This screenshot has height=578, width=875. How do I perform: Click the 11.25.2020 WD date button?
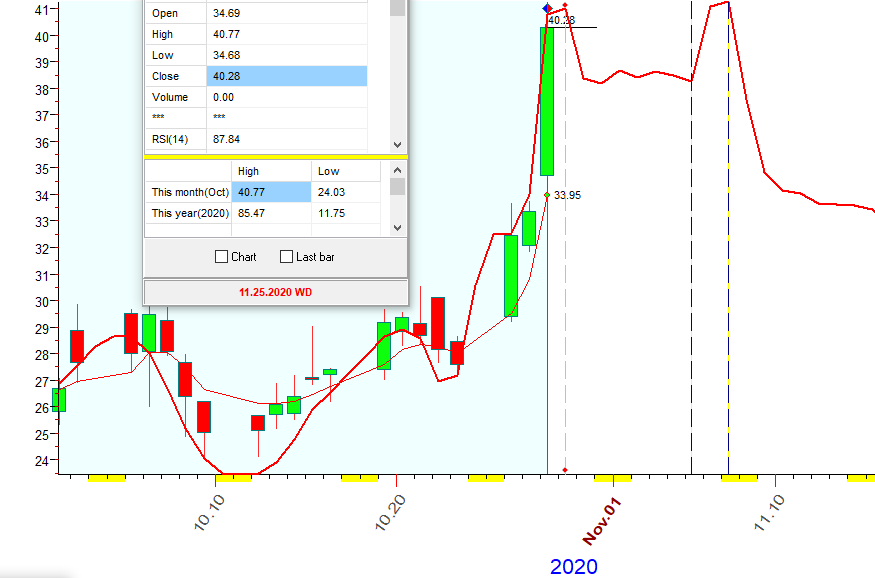(x=275, y=292)
